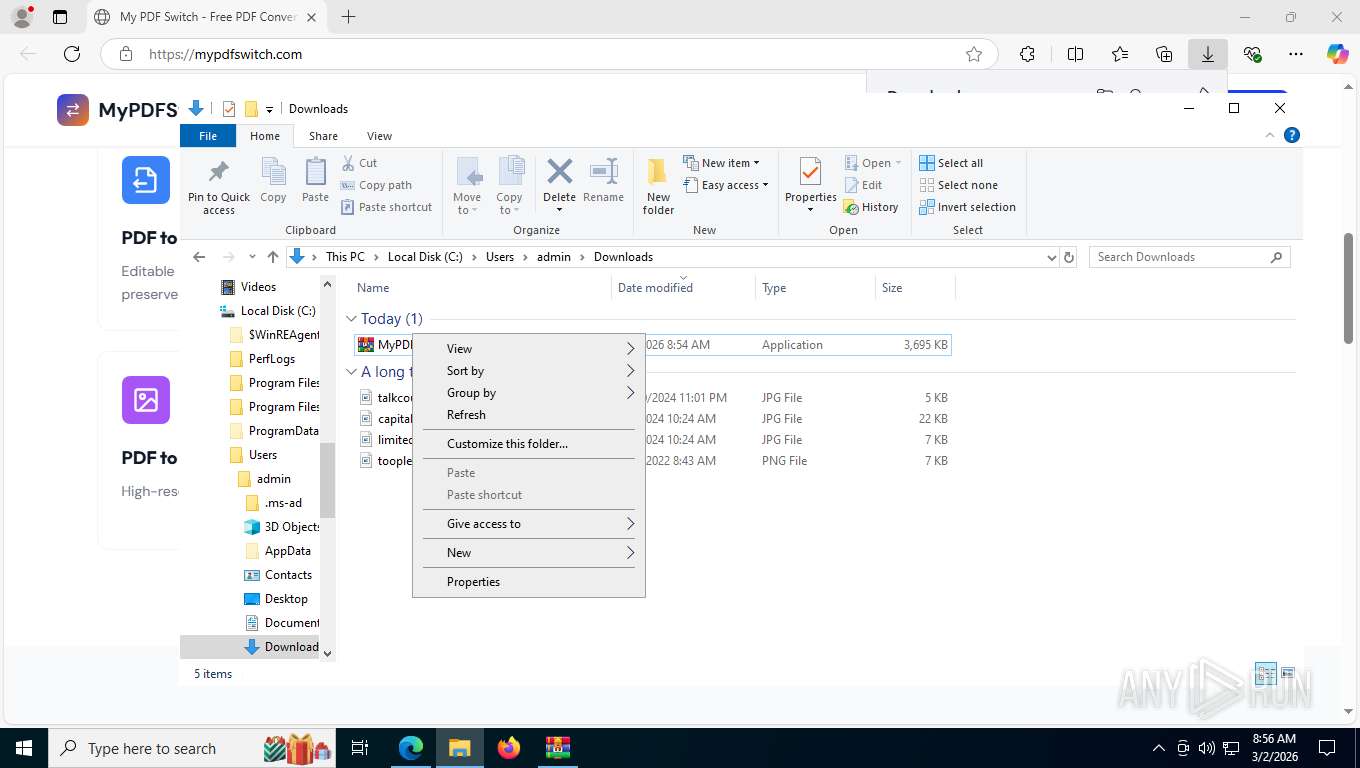Add page to favorites star
Viewport: 1360px width, 768px height.
[x=973, y=54]
